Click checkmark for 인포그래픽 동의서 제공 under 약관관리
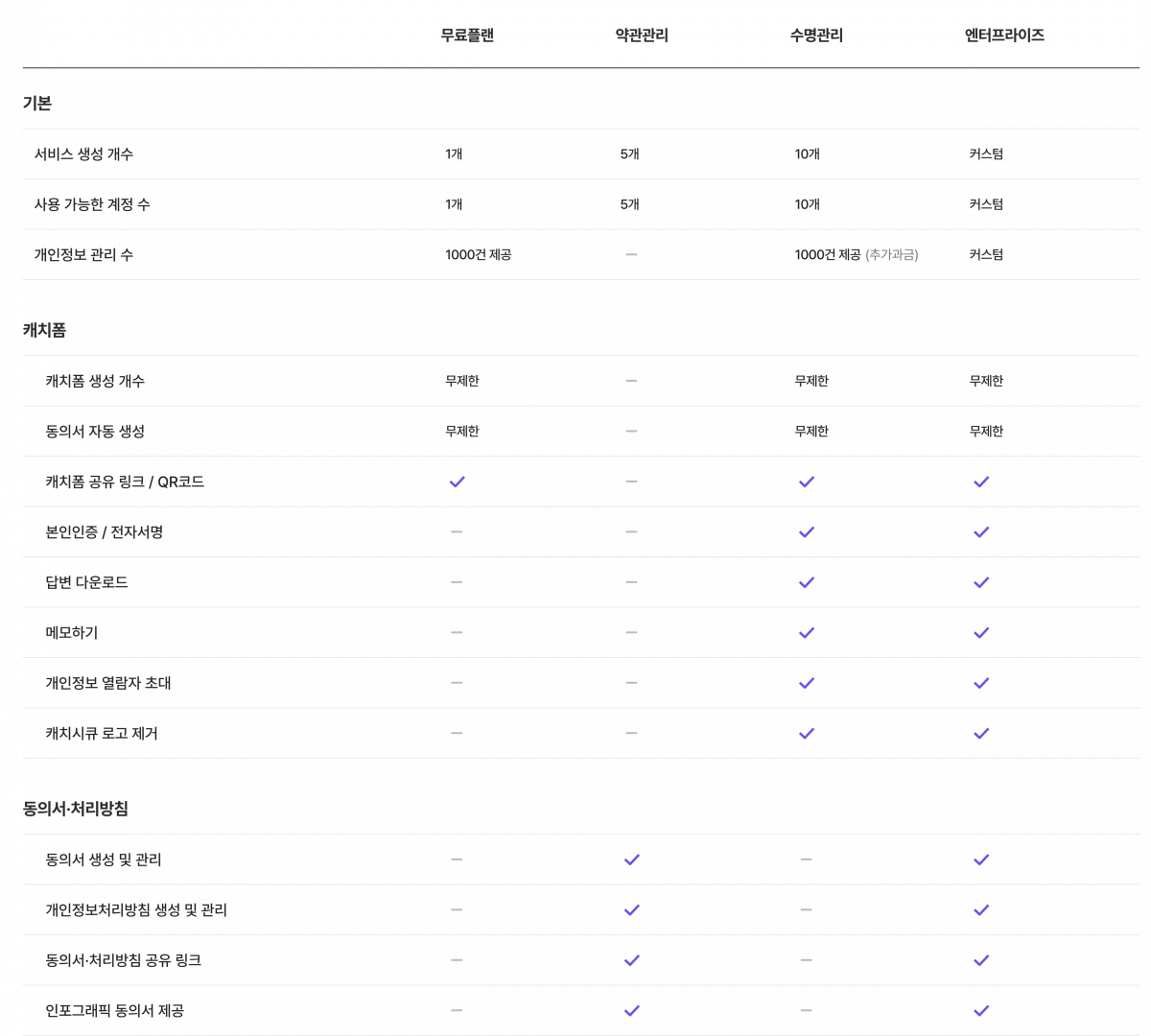This screenshot has width=1151, height=1036. pos(632,1011)
